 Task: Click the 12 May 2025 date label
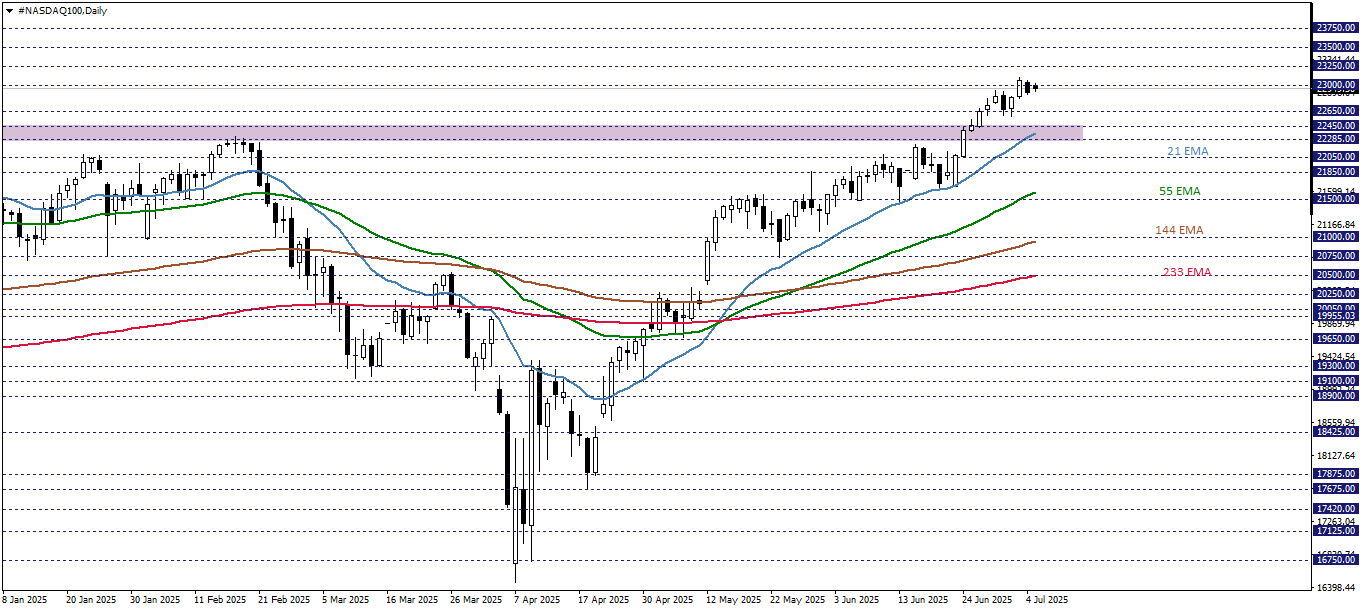(733, 600)
